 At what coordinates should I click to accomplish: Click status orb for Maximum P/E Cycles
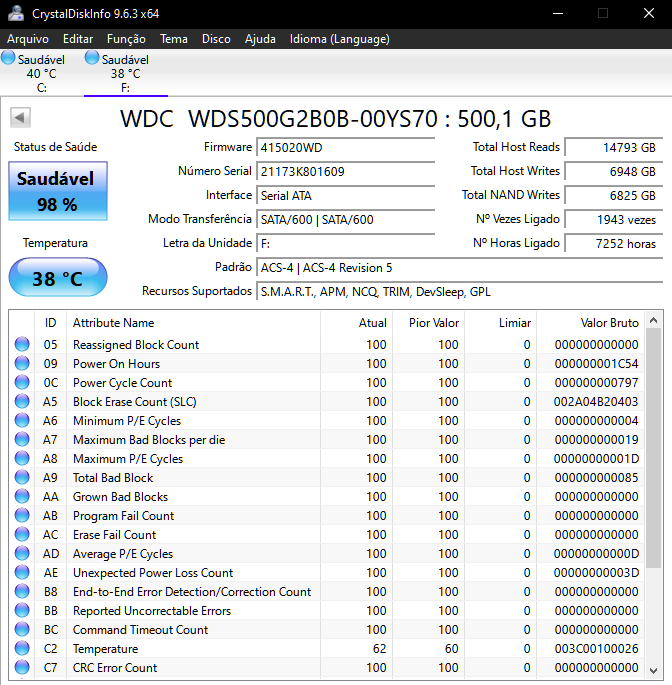pyautogui.click(x=22, y=458)
